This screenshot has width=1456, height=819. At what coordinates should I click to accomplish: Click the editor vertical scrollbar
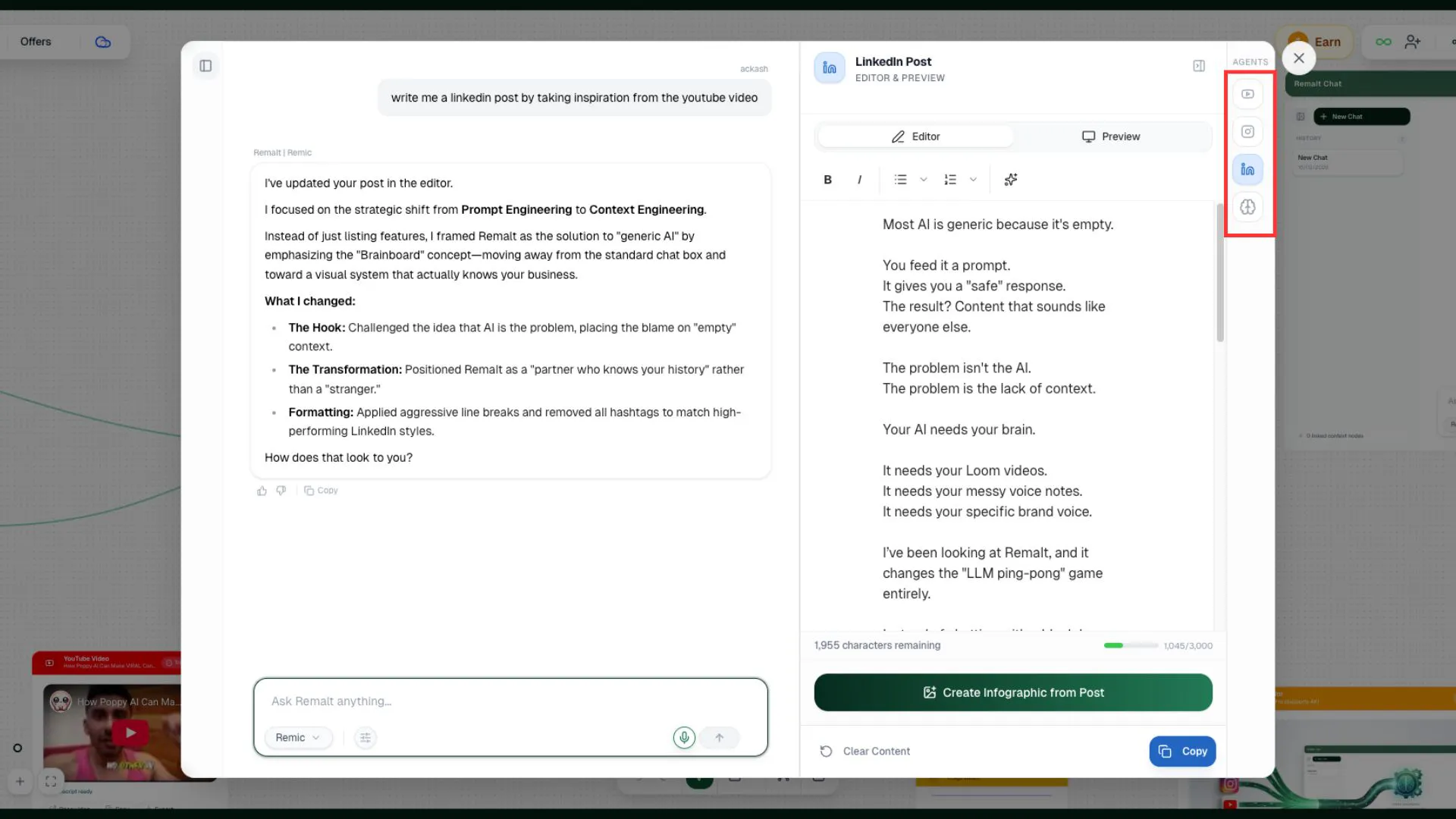[1220, 273]
